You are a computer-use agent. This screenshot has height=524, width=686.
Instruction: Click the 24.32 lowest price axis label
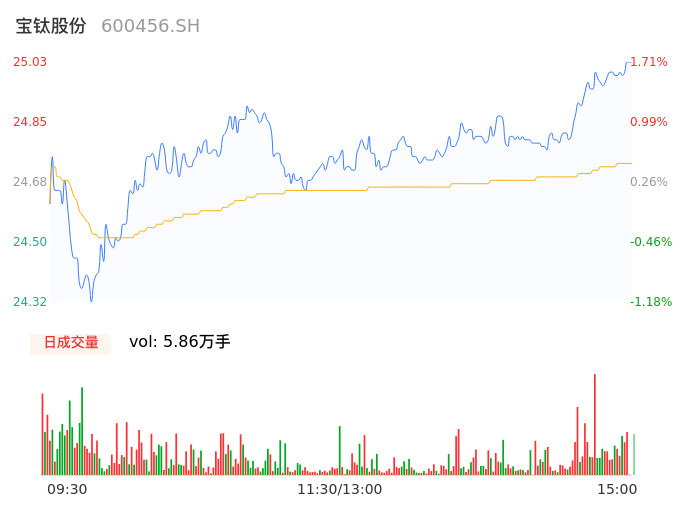[30, 302]
